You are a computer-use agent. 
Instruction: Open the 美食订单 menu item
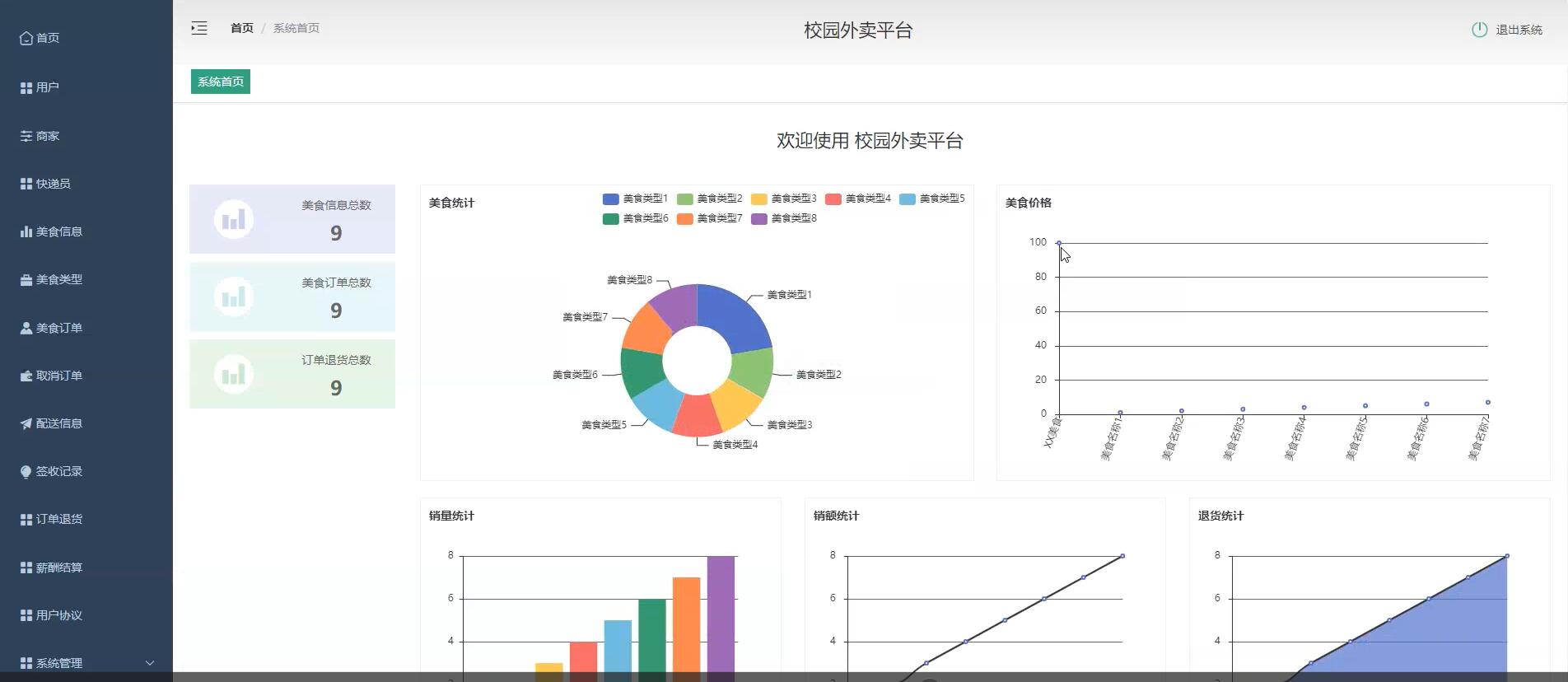pos(86,328)
